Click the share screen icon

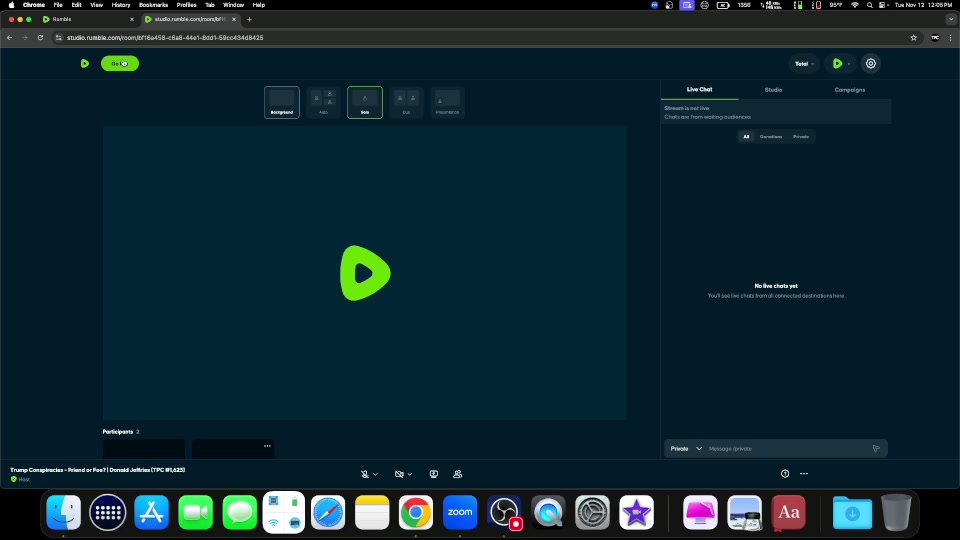434,474
